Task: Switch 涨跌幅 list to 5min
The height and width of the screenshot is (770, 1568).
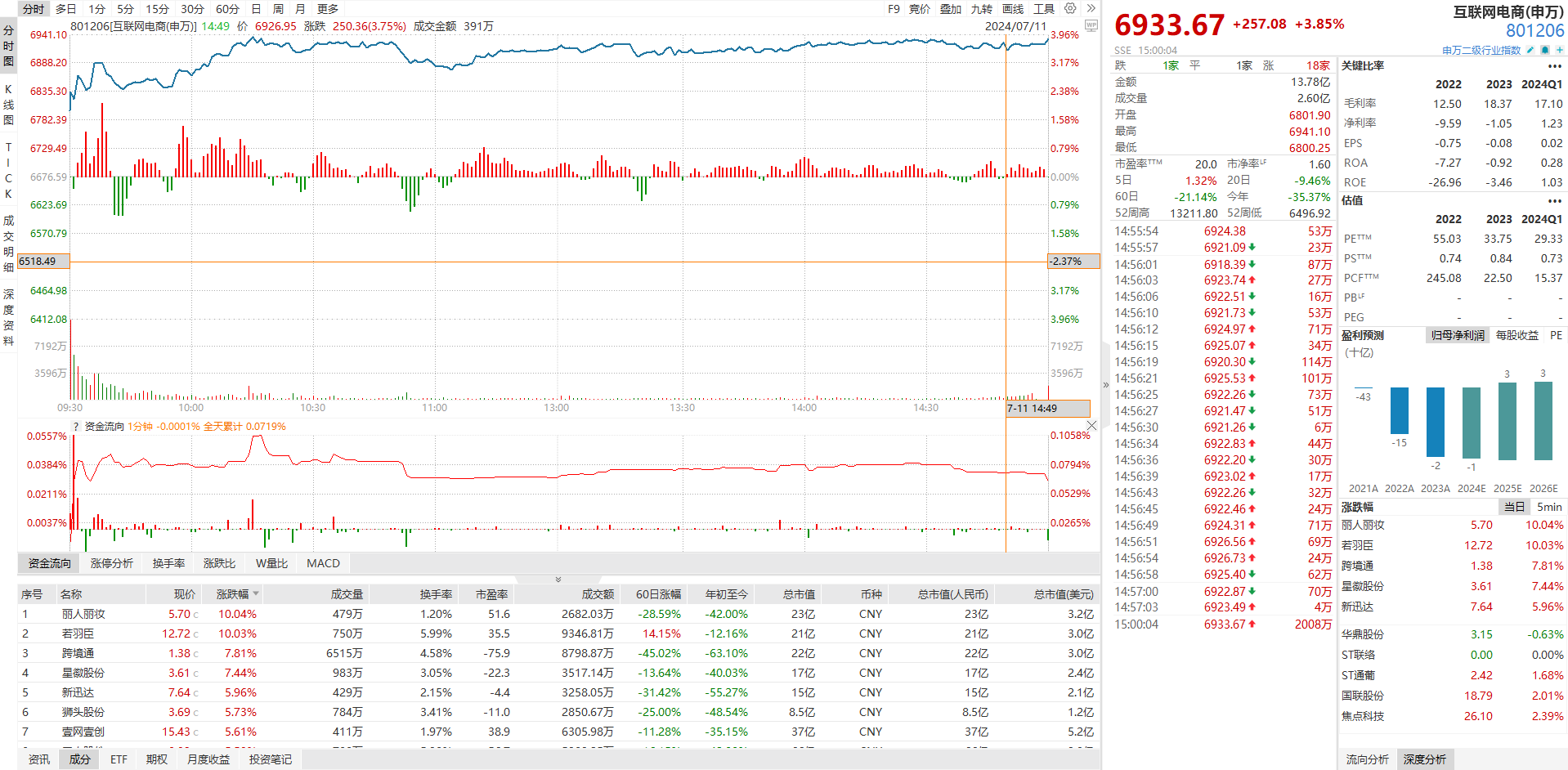Action: (x=1549, y=507)
